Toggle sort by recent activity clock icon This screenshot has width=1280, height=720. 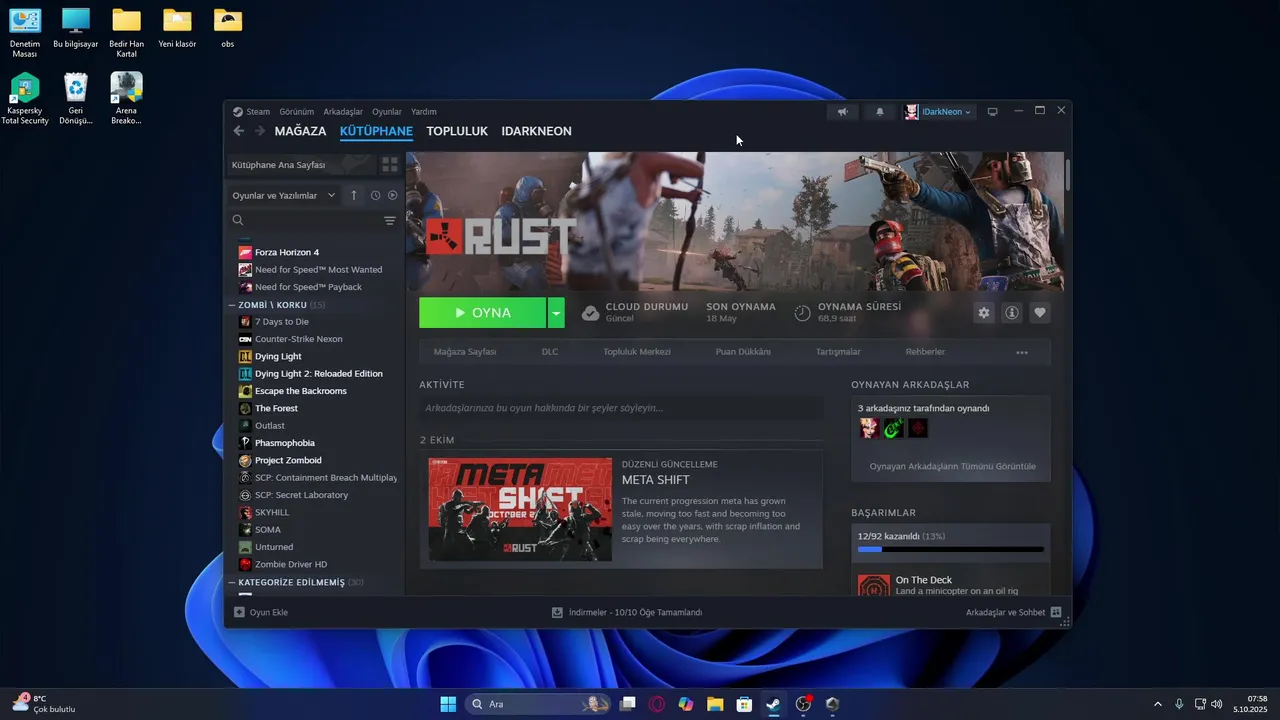click(x=375, y=195)
